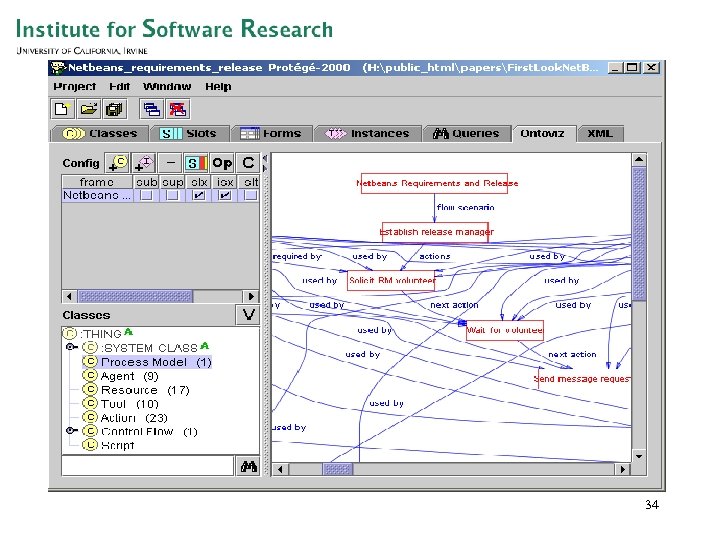Click the binoculars search icon below class tree
The width and height of the screenshot is (720, 540).
(x=248, y=467)
